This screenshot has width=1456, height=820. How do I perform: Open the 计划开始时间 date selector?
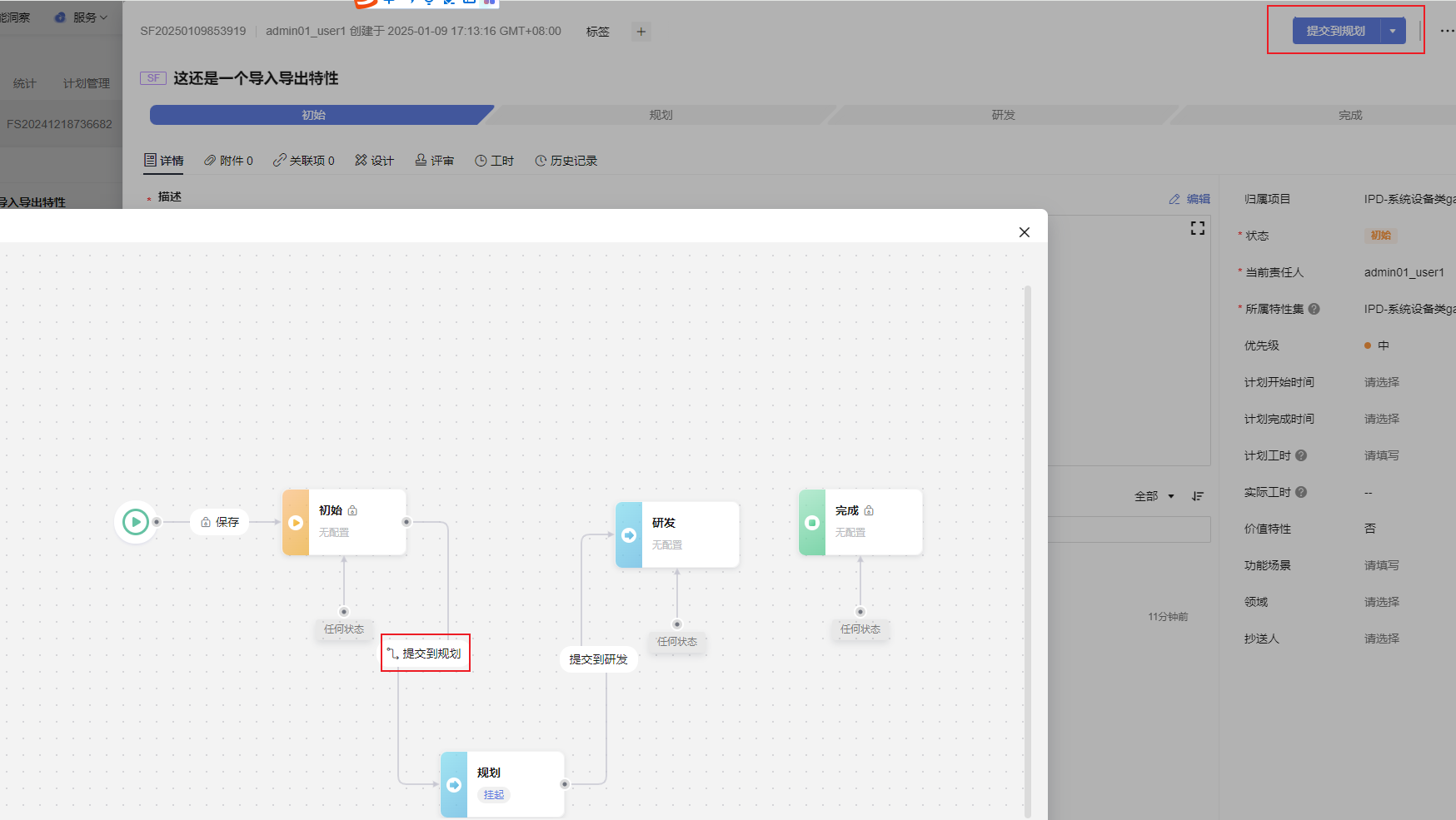(x=1382, y=382)
